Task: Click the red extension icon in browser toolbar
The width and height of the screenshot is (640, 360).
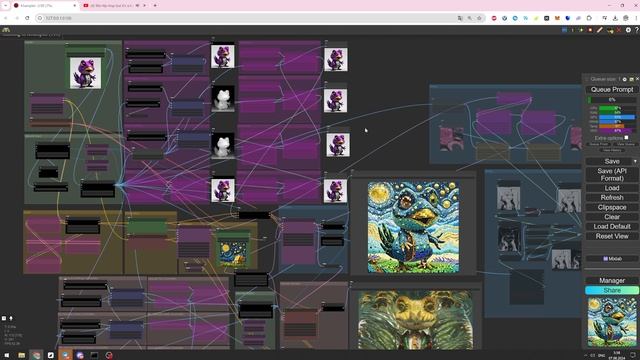Action: click(x=494, y=18)
